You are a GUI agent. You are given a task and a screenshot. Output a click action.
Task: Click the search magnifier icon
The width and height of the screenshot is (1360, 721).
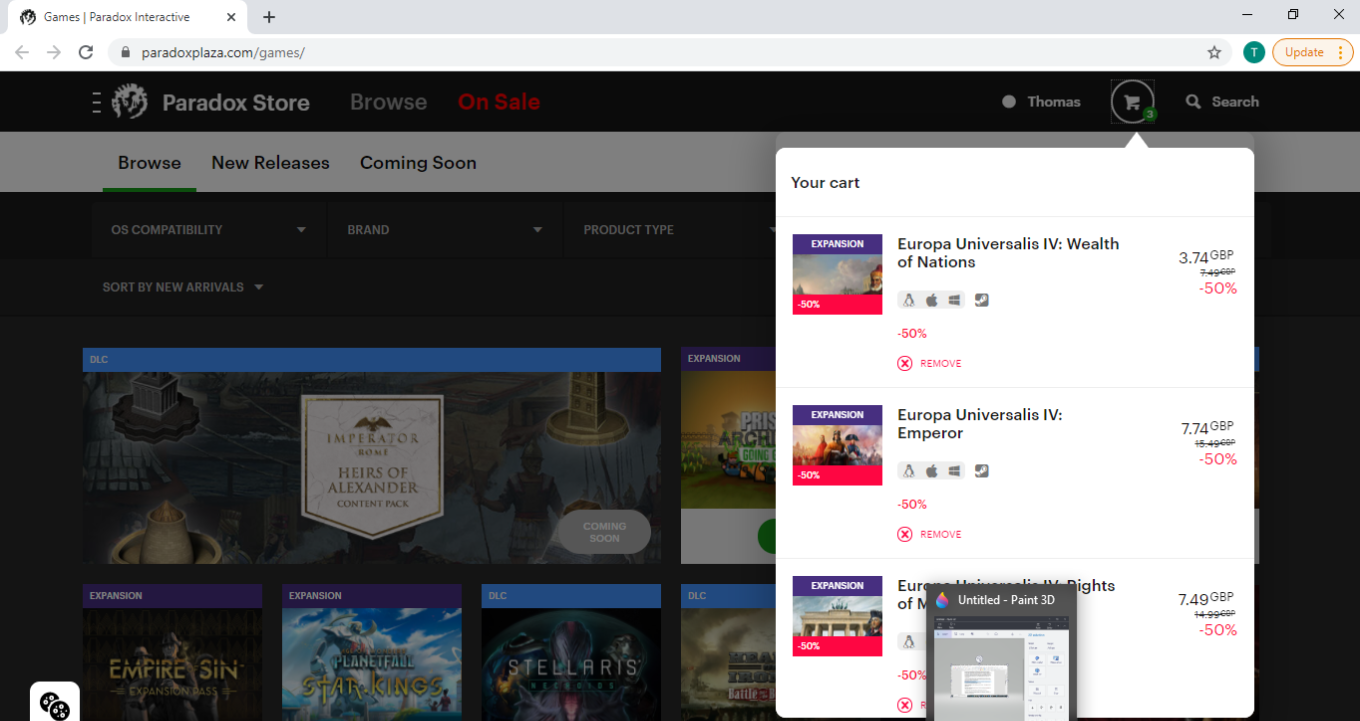coord(1193,102)
